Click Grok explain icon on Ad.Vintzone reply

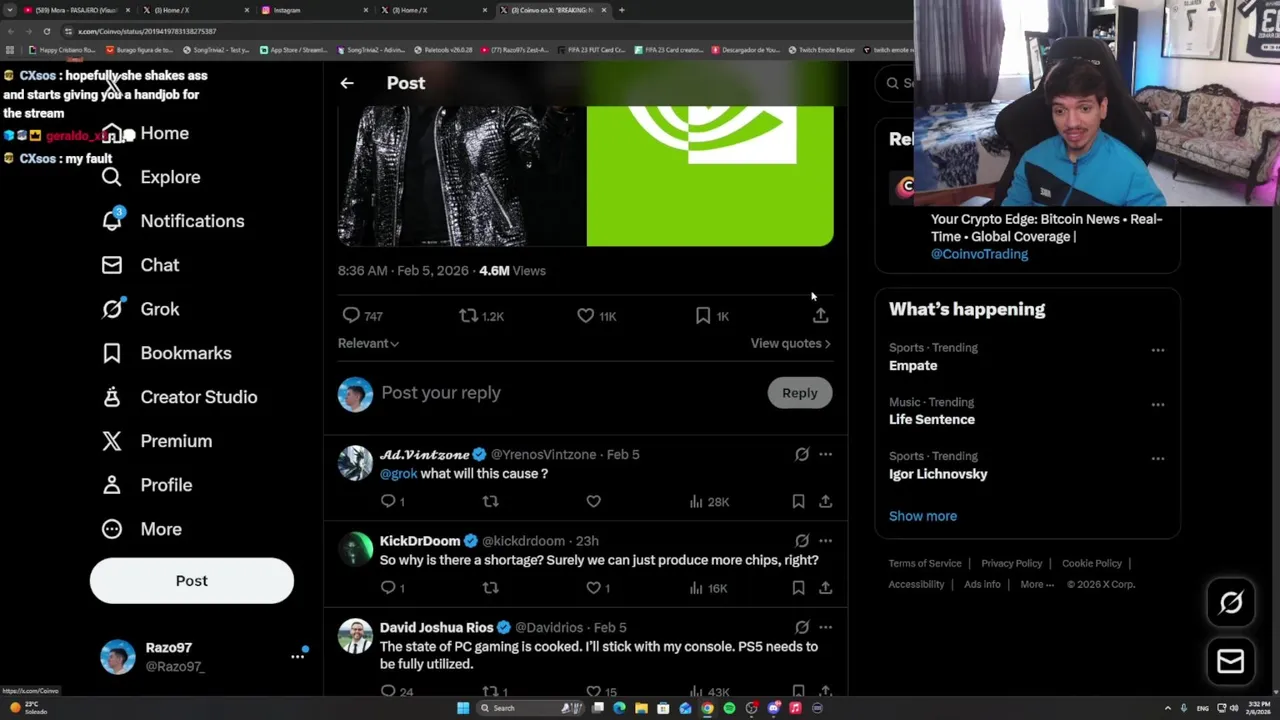point(802,454)
